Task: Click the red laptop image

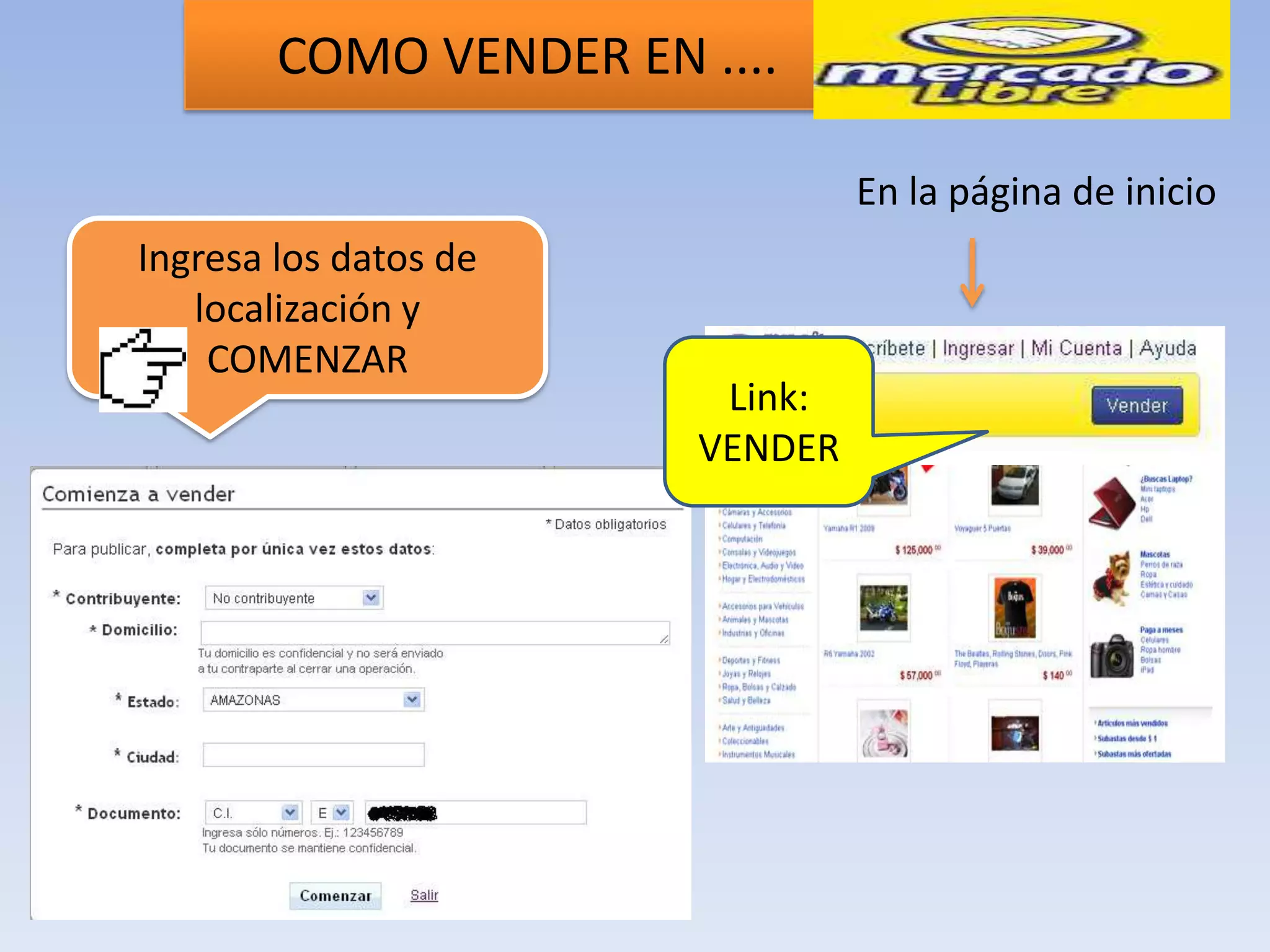Action: click(x=1112, y=502)
